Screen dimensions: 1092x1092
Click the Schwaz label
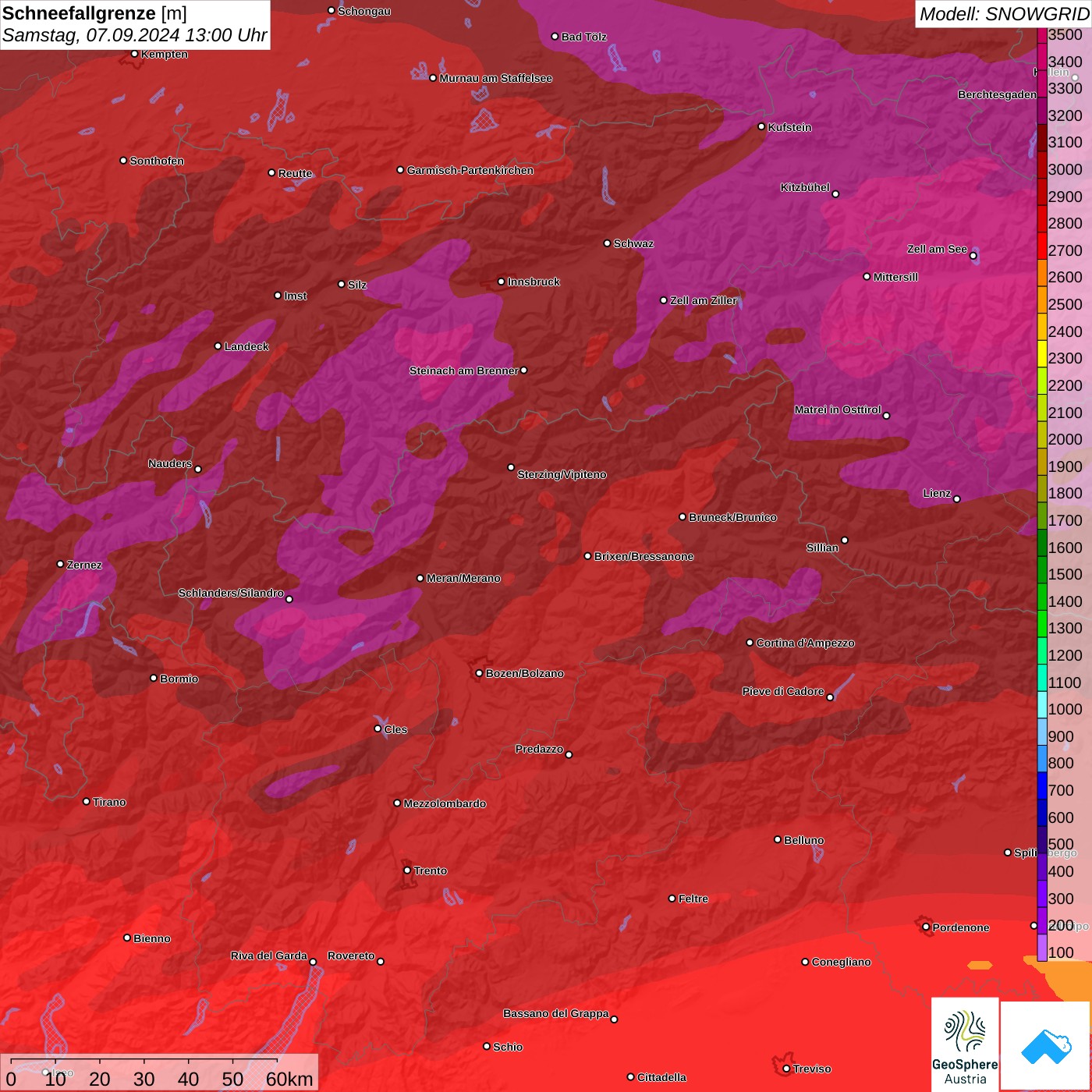point(633,243)
